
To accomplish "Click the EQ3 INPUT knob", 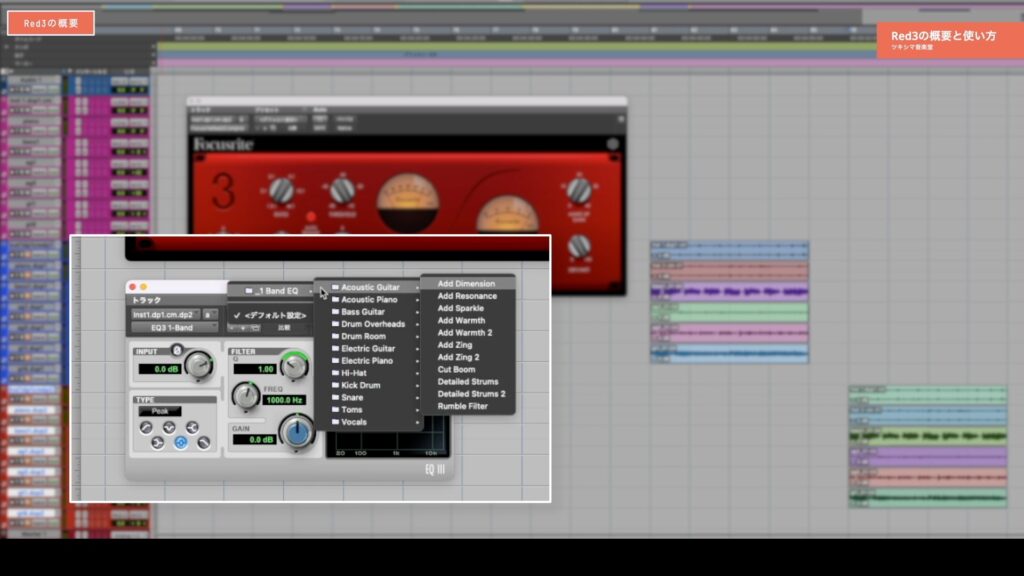I will click(x=199, y=366).
